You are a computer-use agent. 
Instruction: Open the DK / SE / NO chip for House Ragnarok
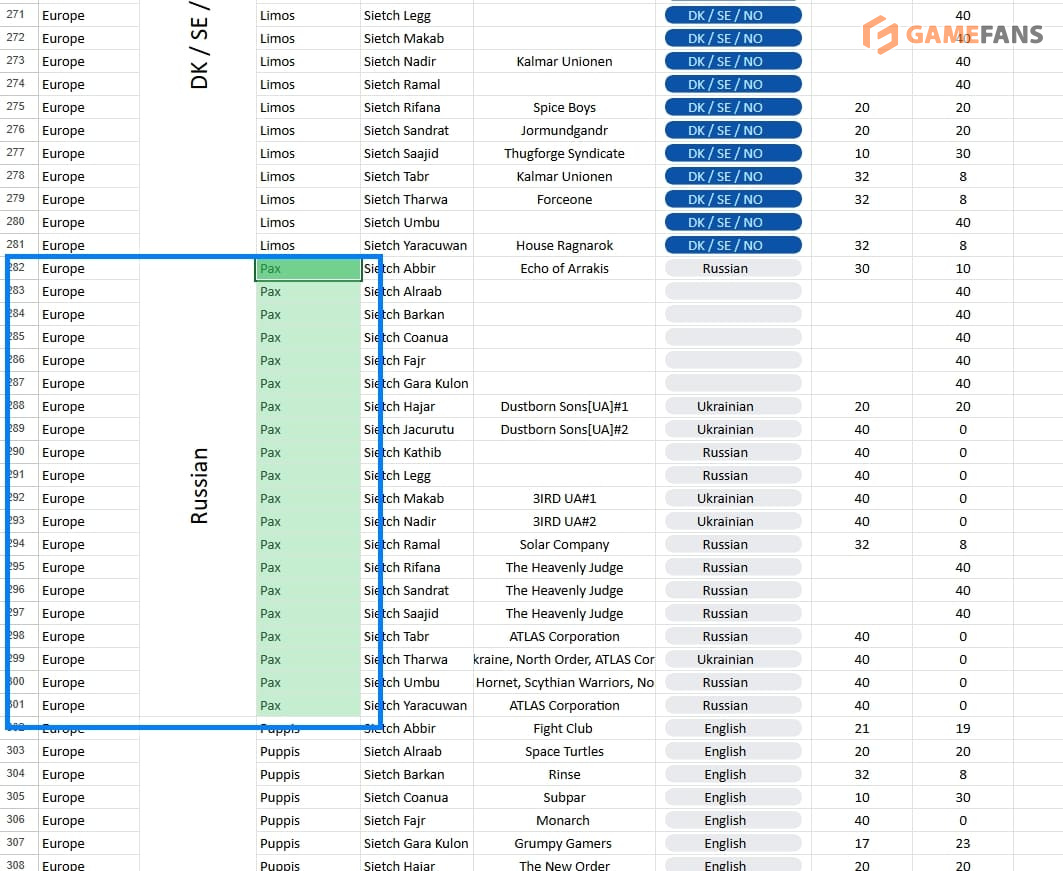733,245
